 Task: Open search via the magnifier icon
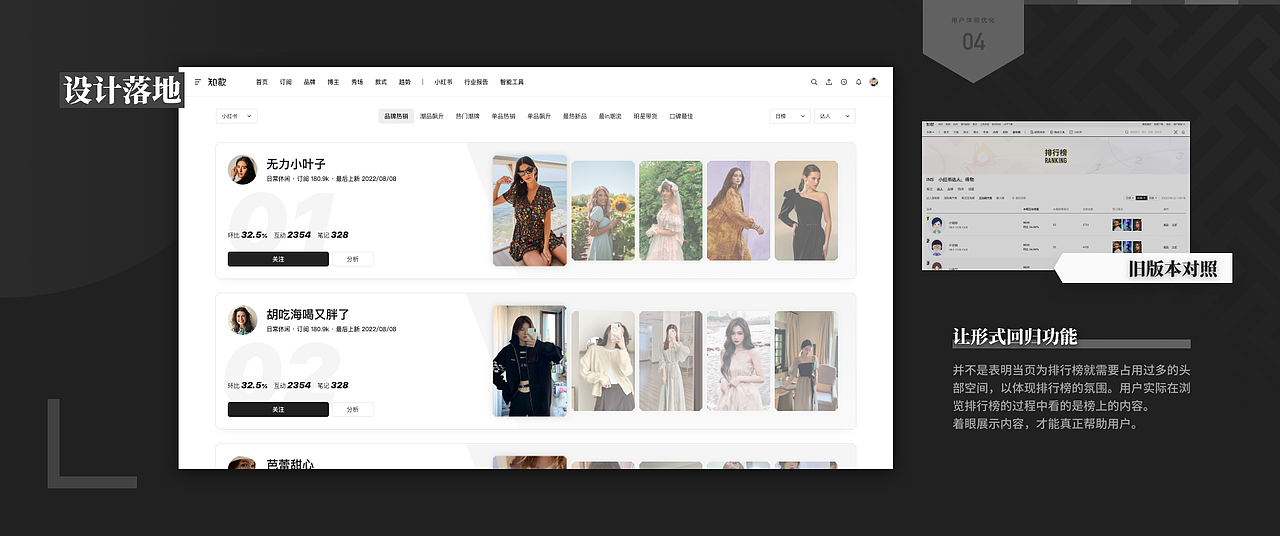[x=814, y=82]
